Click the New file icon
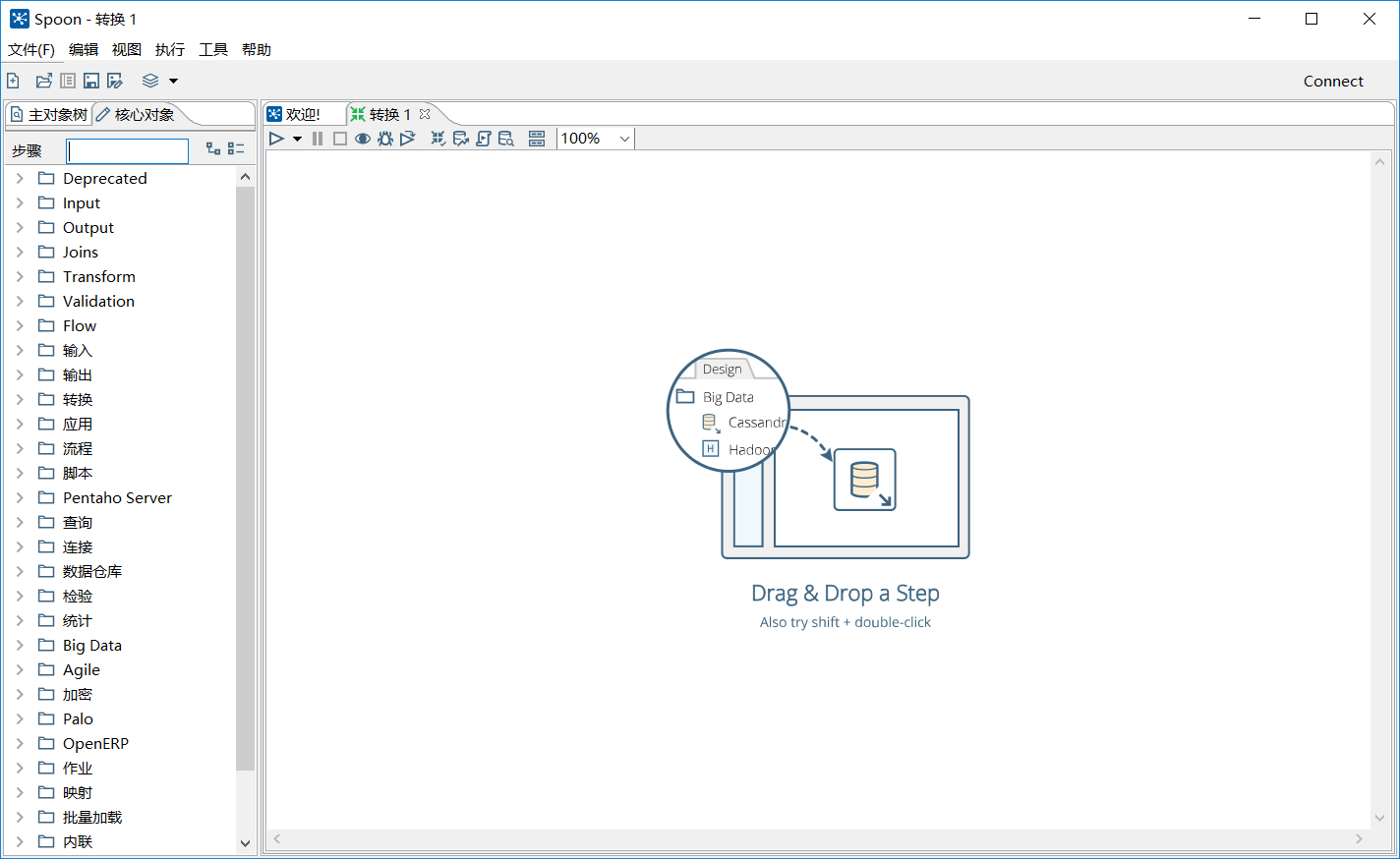This screenshot has width=1400, height=859. [x=13, y=81]
